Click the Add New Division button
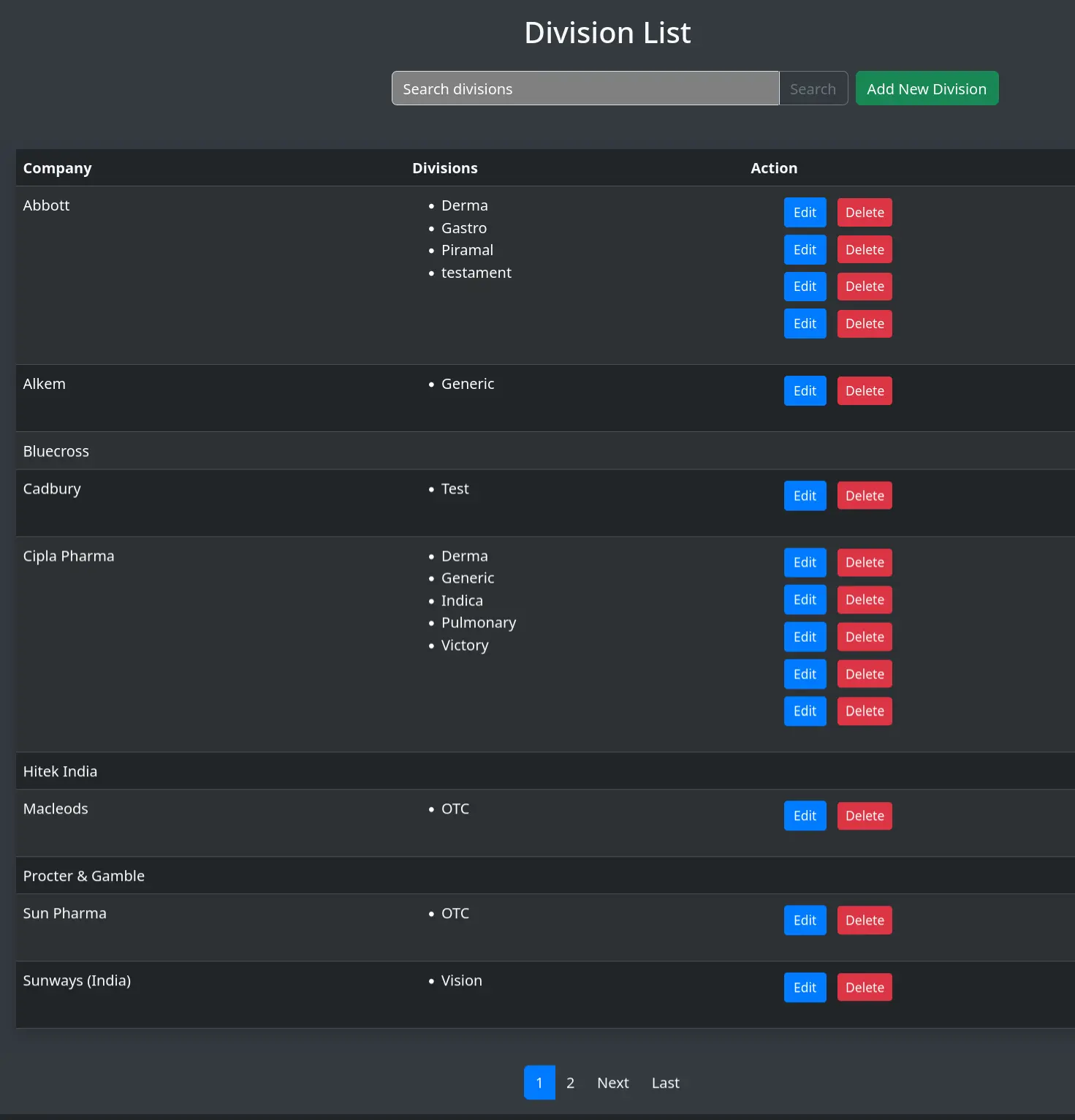Viewport: 1075px width, 1120px height. point(927,88)
